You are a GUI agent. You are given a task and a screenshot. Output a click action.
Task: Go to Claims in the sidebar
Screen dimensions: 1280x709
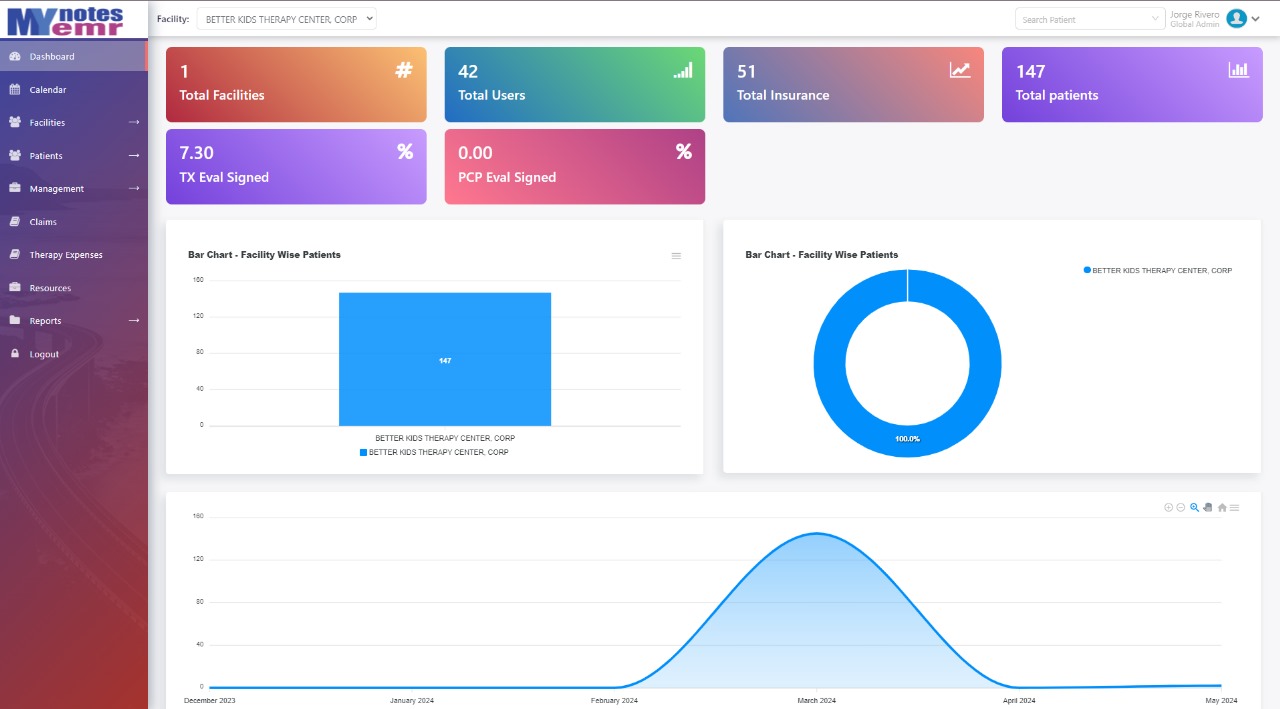[x=43, y=222]
